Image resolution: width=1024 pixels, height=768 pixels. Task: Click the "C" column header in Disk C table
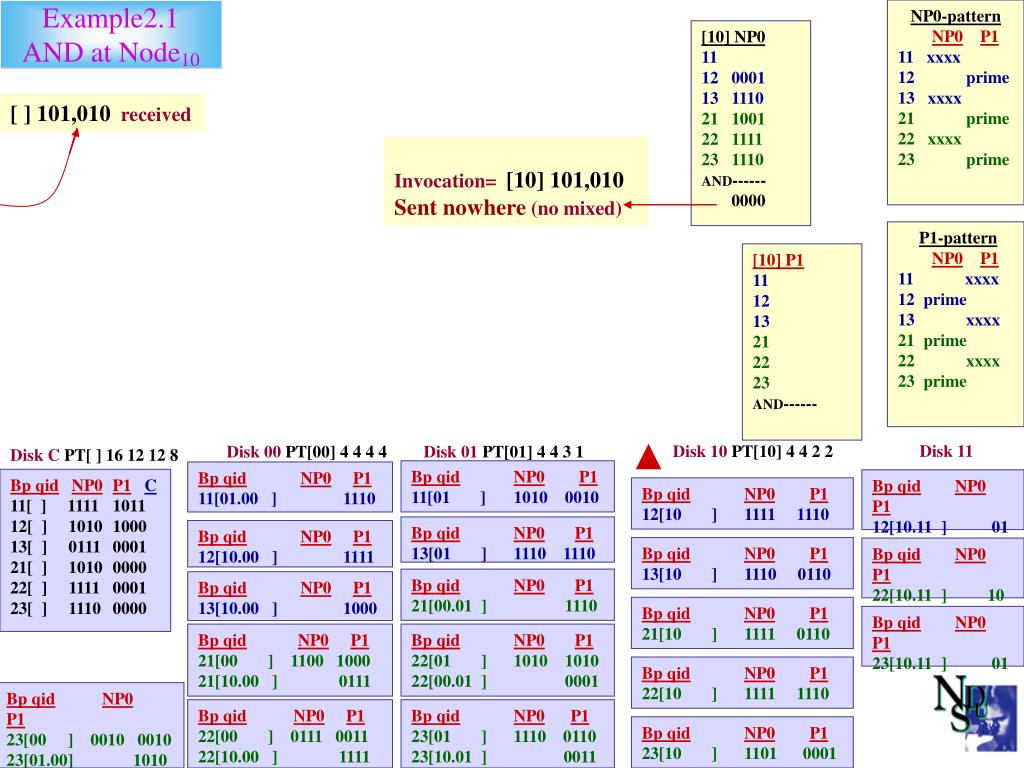tap(150, 485)
